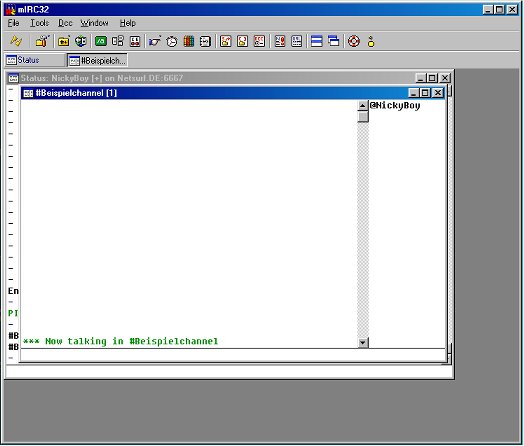
Task: Minimize the #Beispielchannel window
Action: [x=413, y=93]
